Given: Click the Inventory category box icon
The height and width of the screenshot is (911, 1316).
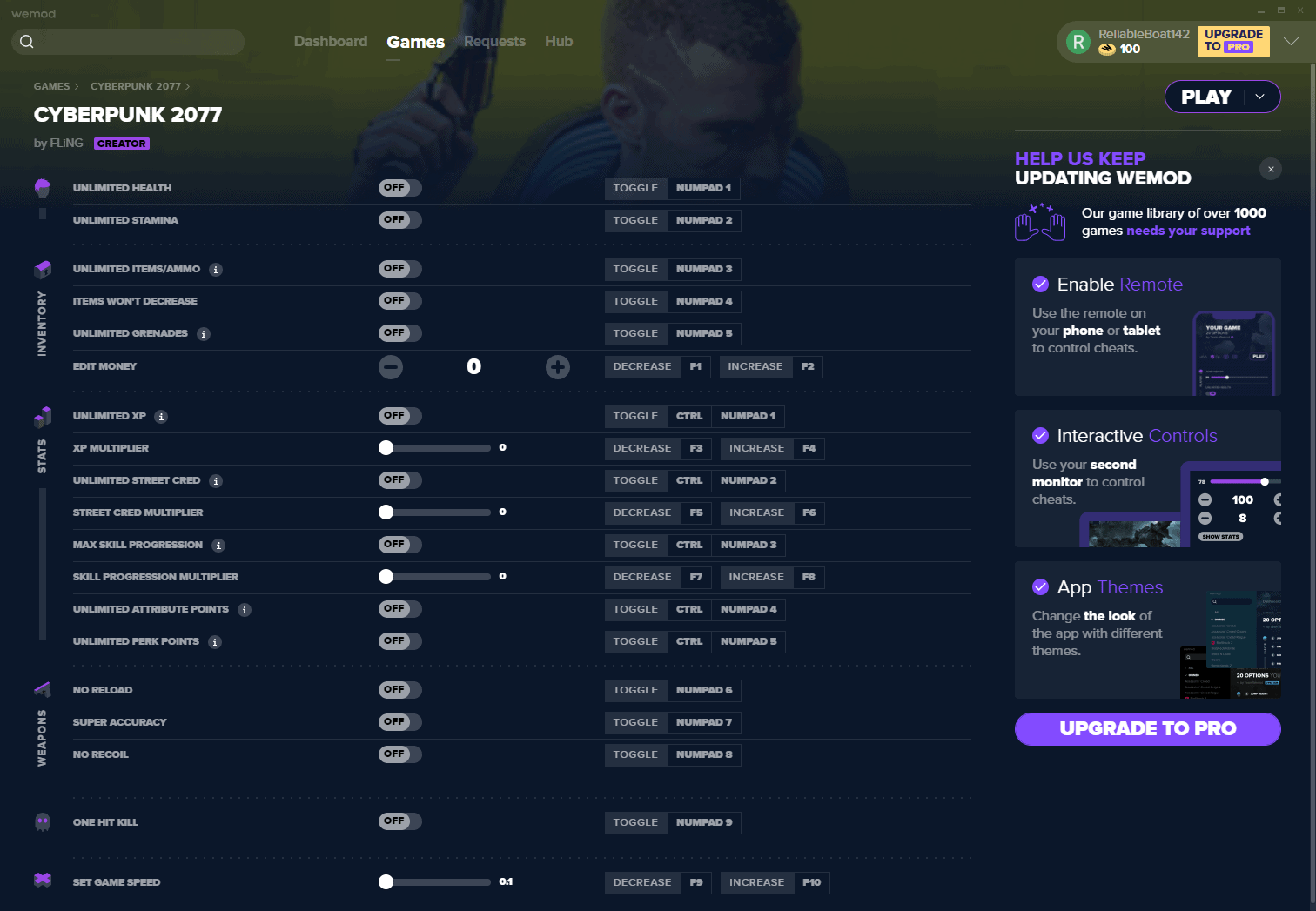Looking at the screenshot, I should click(x=42, y=269).
